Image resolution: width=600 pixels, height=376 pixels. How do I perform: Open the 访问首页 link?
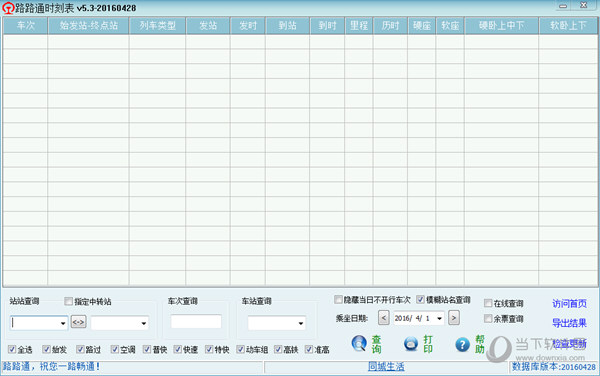(569, 304)
